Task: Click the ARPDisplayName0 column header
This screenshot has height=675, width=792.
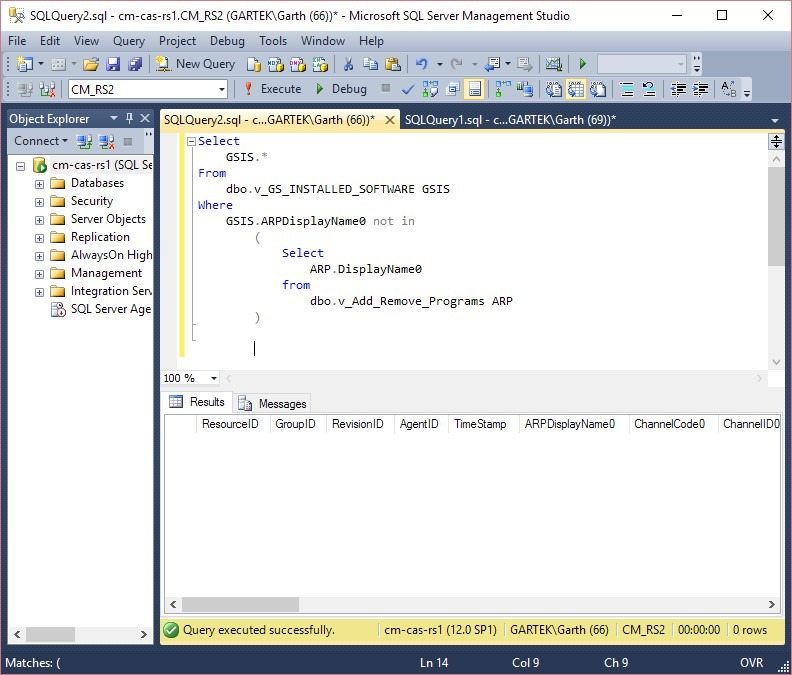Action: [x=574, y=424]
